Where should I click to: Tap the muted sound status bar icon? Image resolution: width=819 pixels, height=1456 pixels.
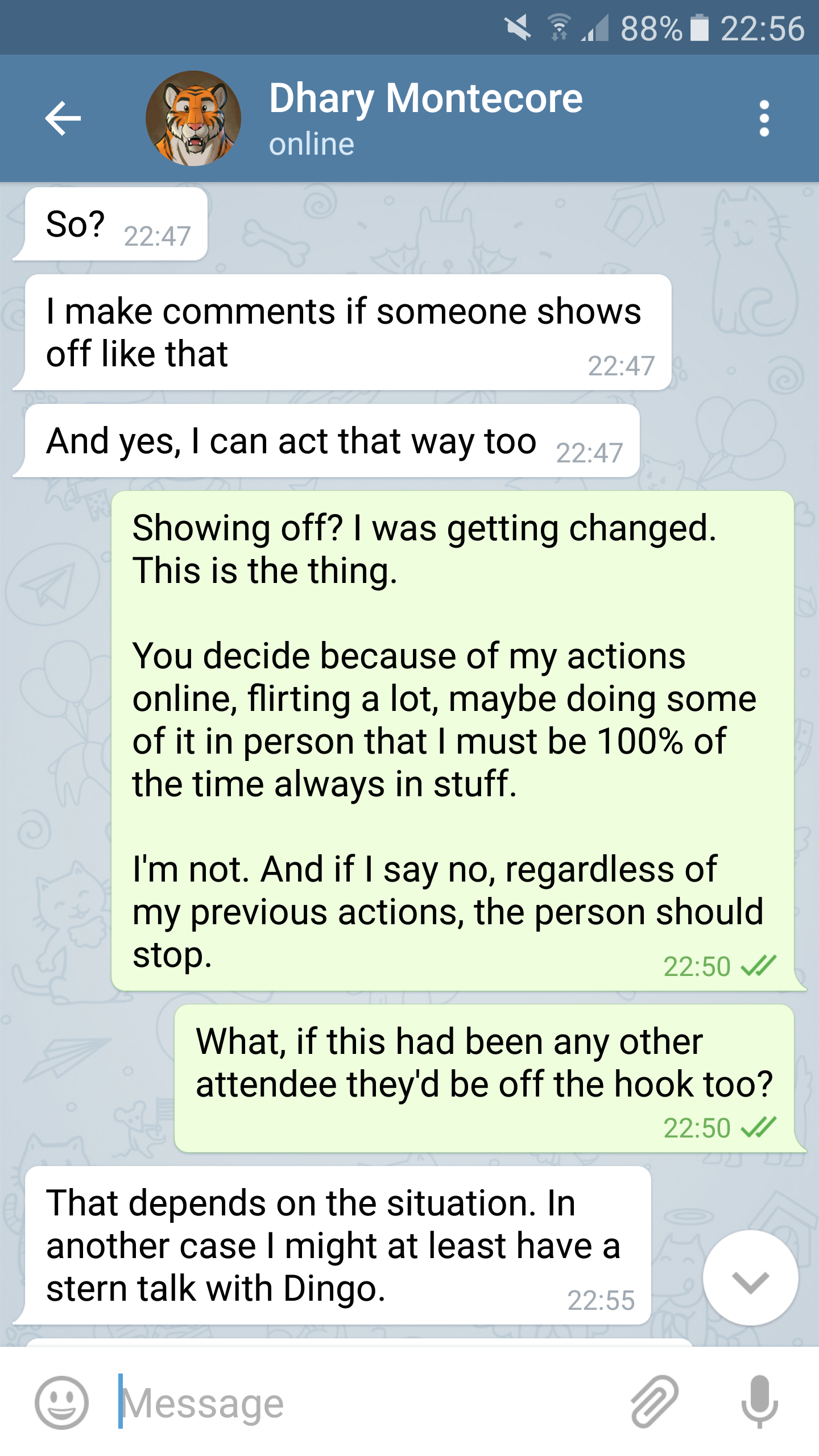[x=518, y=28]
